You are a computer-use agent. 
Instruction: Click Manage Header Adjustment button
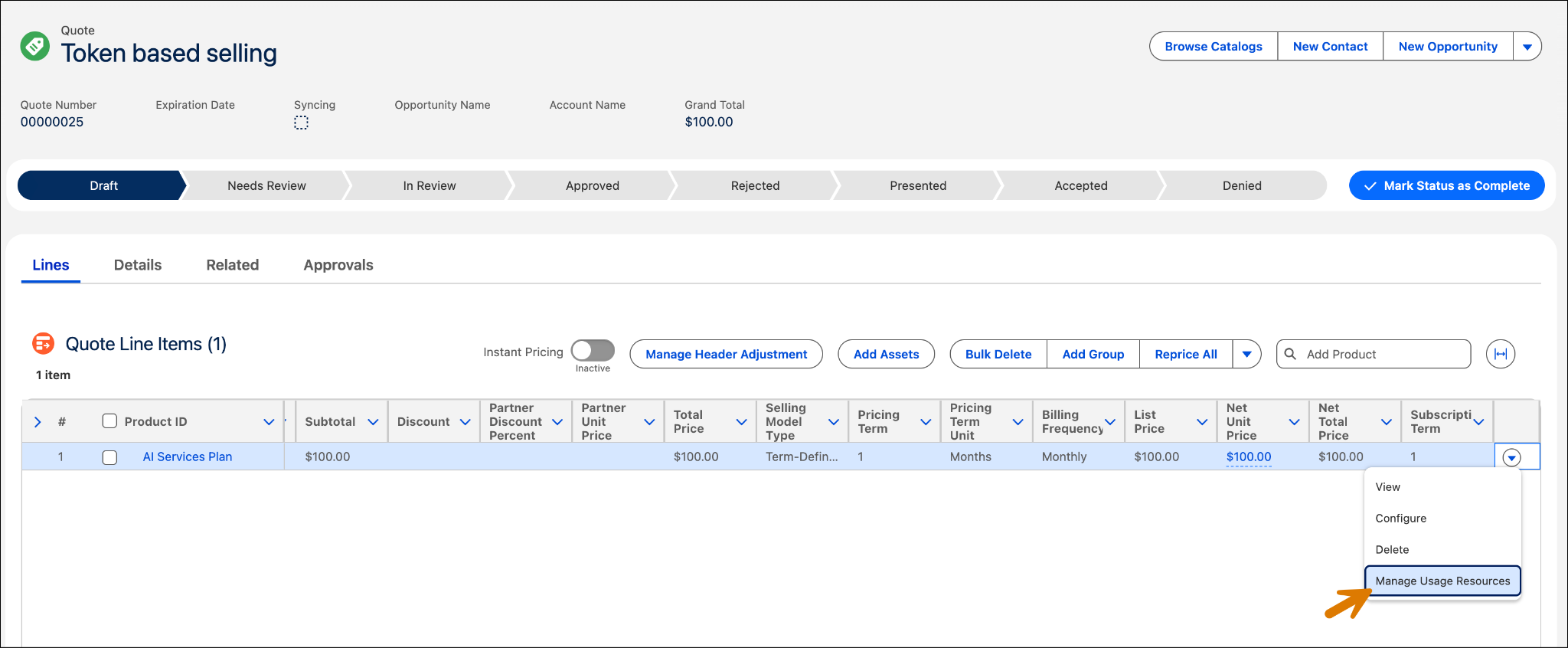(x=726, y=354)
